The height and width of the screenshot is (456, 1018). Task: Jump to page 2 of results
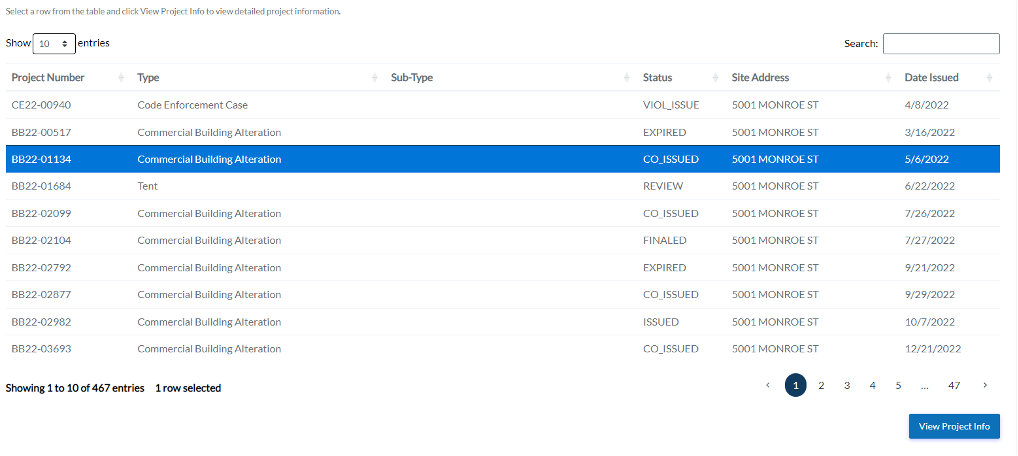(x=821, y=386)
